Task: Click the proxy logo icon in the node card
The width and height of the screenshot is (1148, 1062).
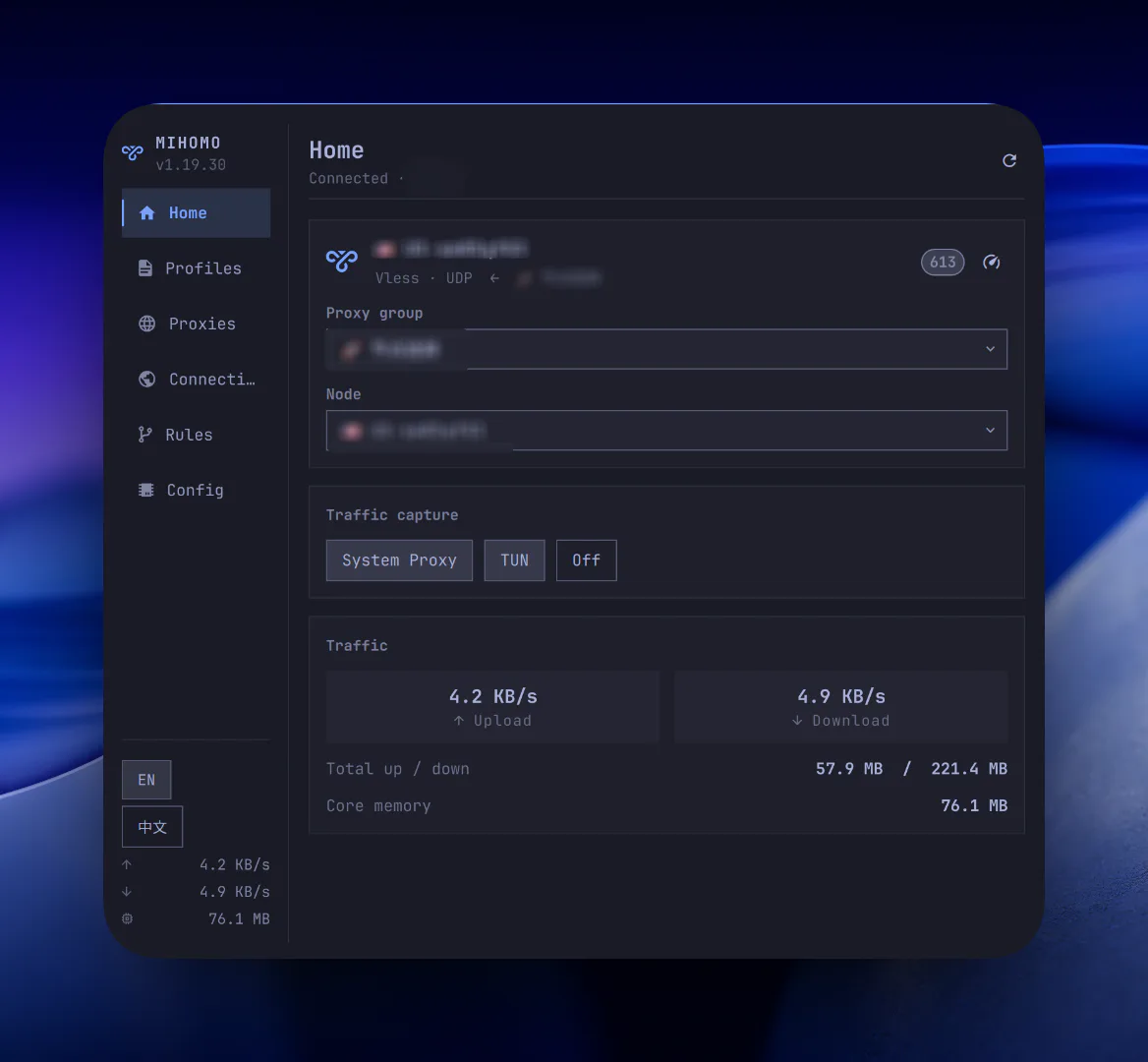Action: [x=341, y=261]
